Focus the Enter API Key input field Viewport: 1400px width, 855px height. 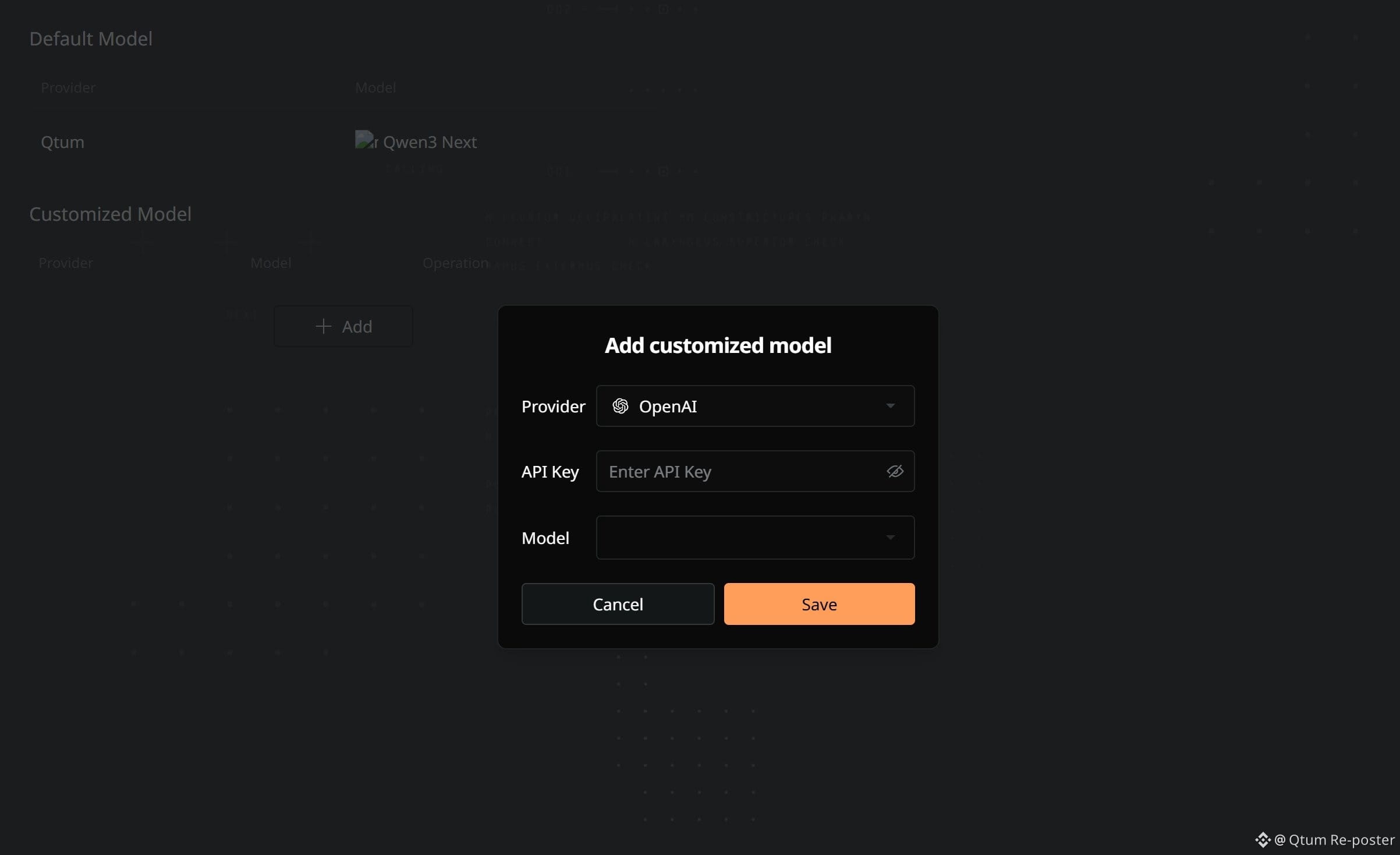click(x=755, y=471)
